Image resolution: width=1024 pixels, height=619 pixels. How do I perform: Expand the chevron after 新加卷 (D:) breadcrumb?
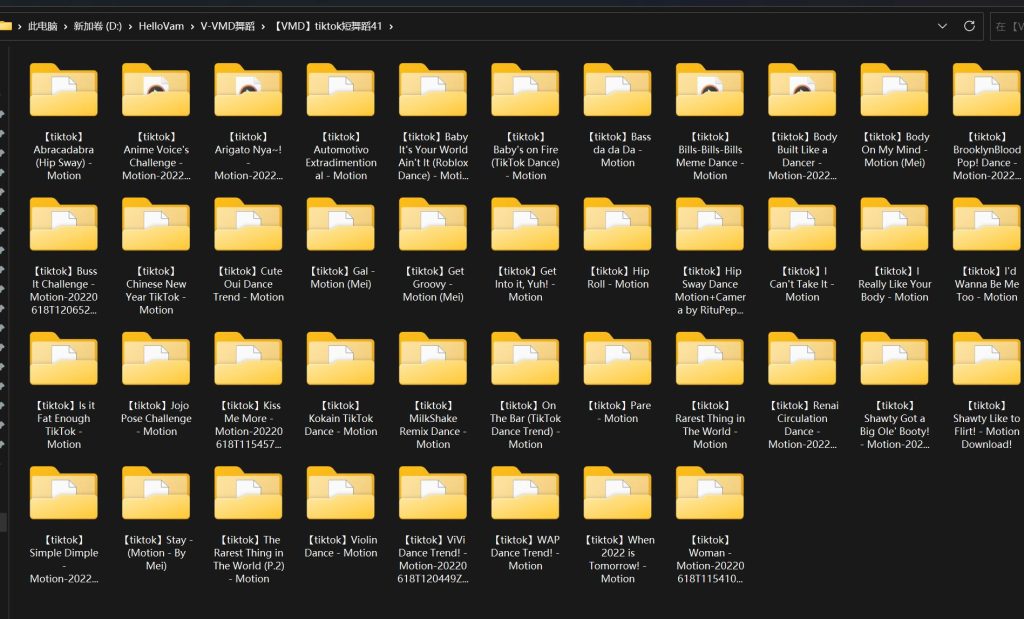[130, 26]
